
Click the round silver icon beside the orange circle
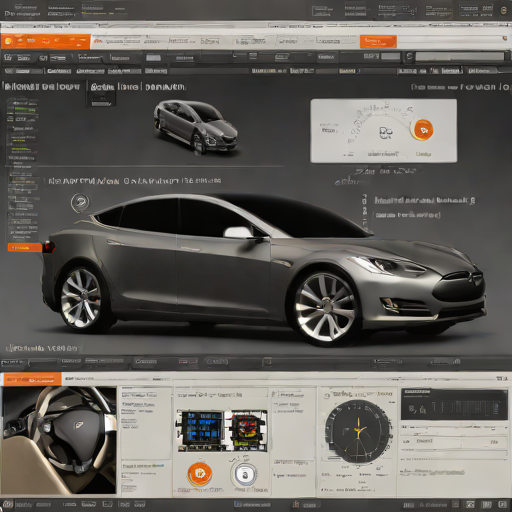click(244, 474)
